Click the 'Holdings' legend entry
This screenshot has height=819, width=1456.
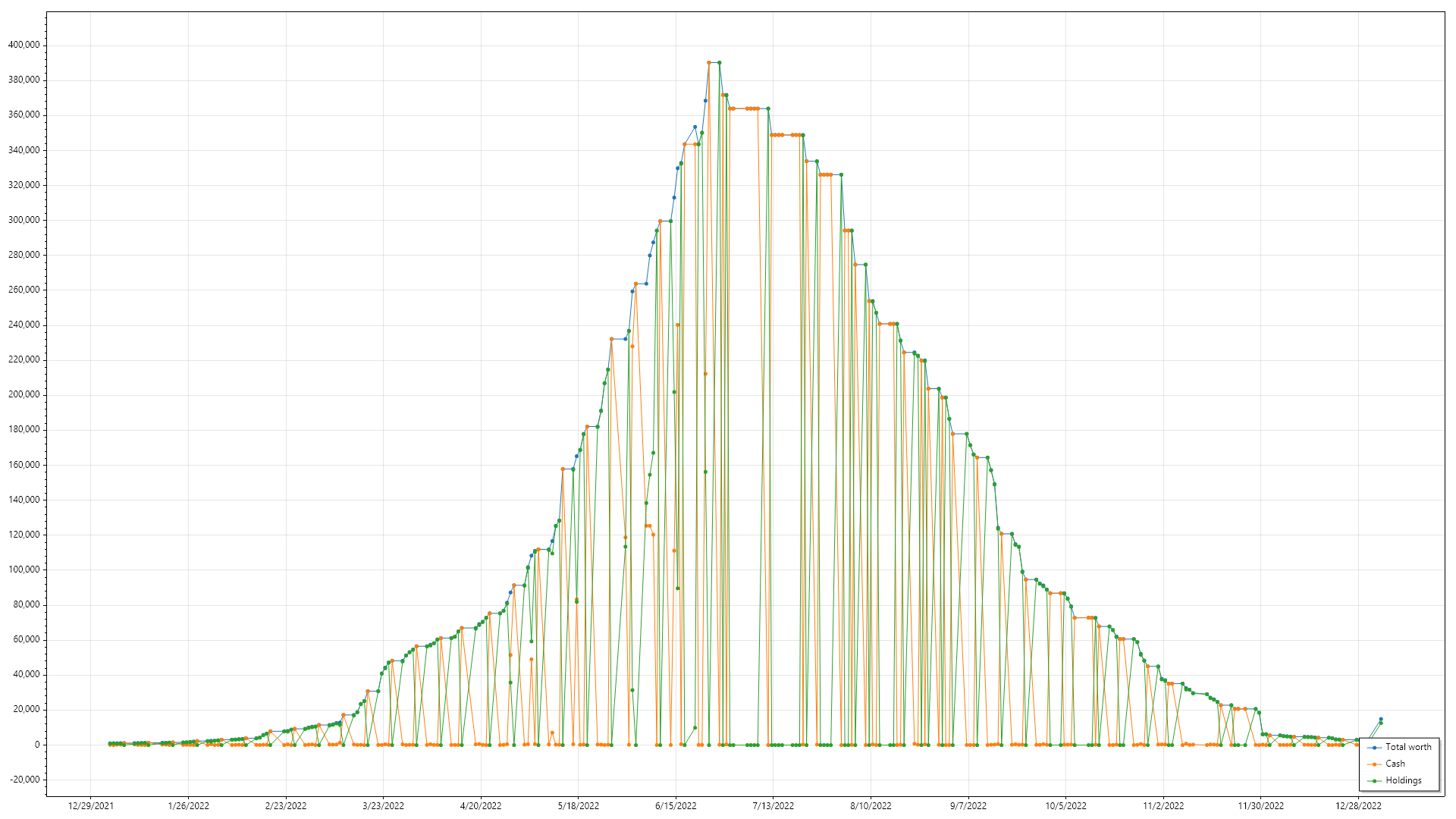(x=1395, y=780)
